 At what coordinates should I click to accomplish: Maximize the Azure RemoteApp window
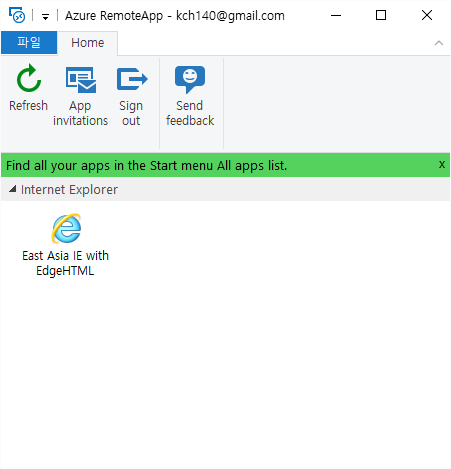click(x=381, y=15)
